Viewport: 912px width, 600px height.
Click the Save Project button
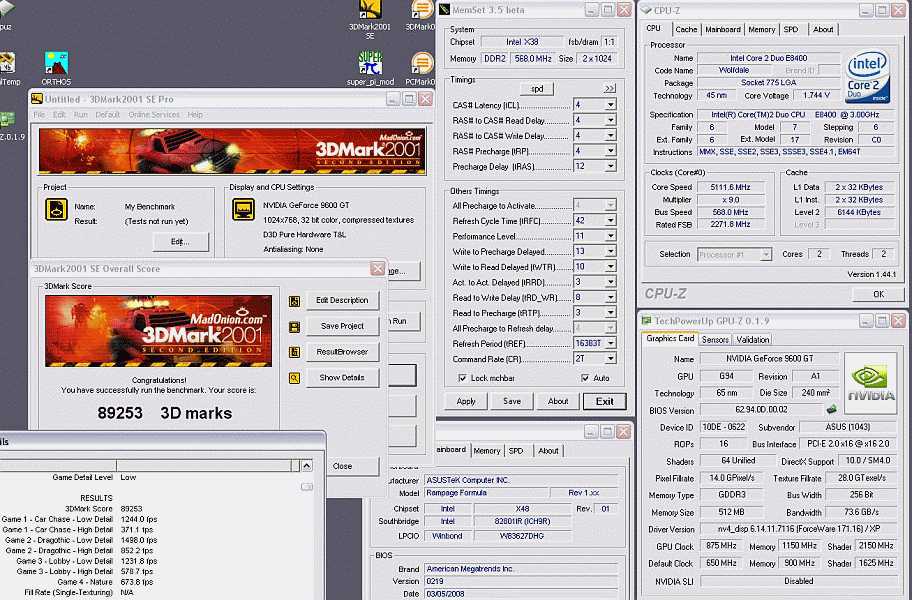click(342, 326)
